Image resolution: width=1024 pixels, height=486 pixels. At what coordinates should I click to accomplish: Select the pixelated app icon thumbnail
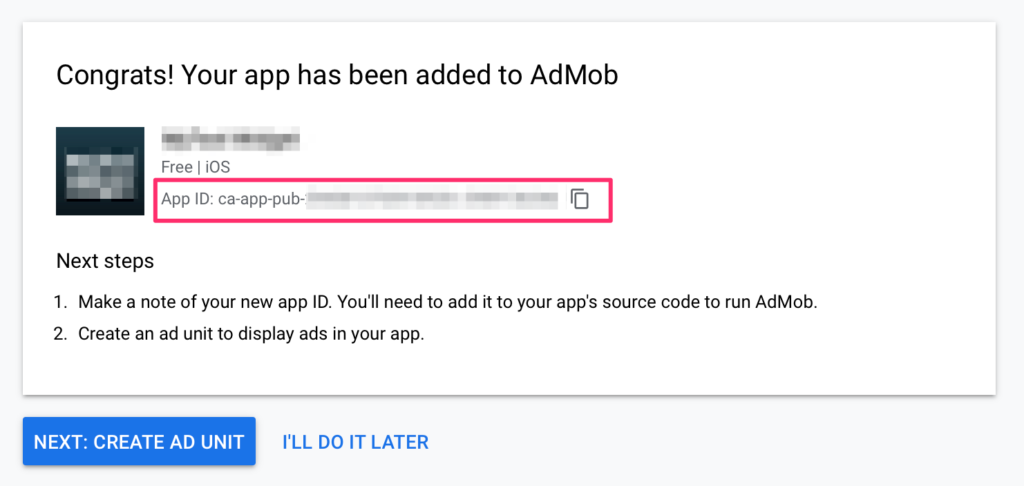[100, 171]
